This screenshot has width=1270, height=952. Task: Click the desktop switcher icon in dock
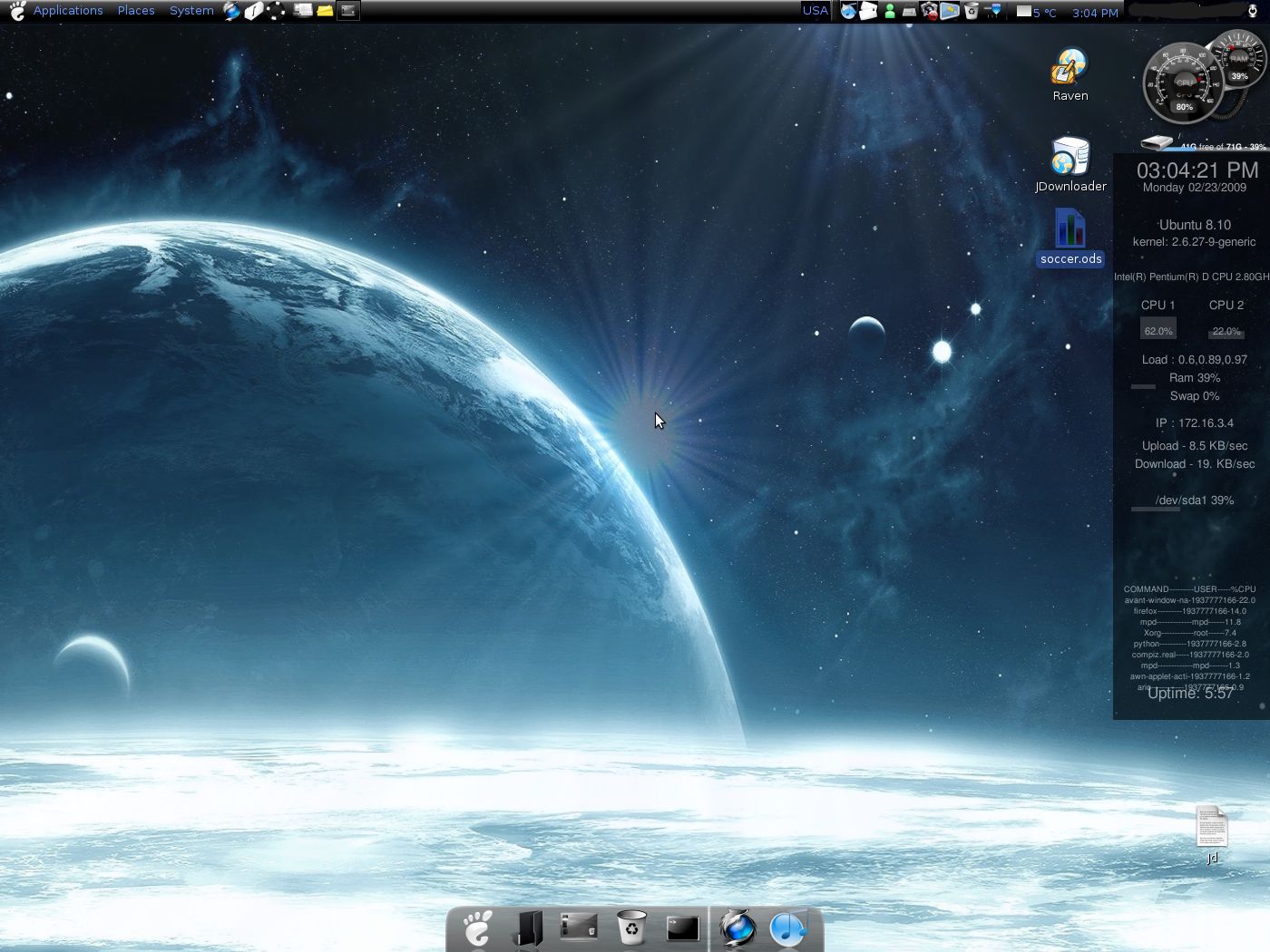pyautogui.click(x=579, y=926)
